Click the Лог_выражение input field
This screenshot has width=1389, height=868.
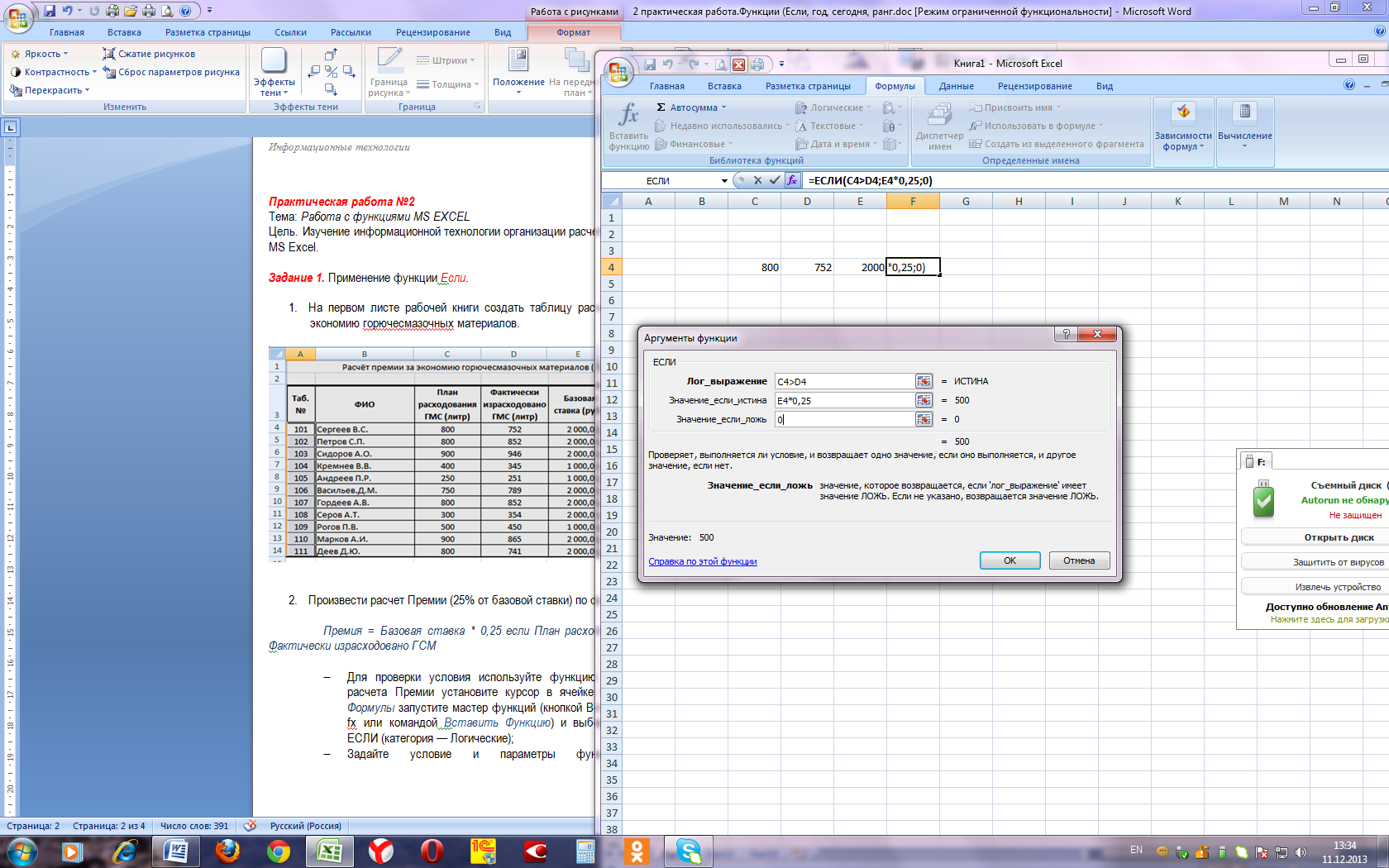[844, 381]
